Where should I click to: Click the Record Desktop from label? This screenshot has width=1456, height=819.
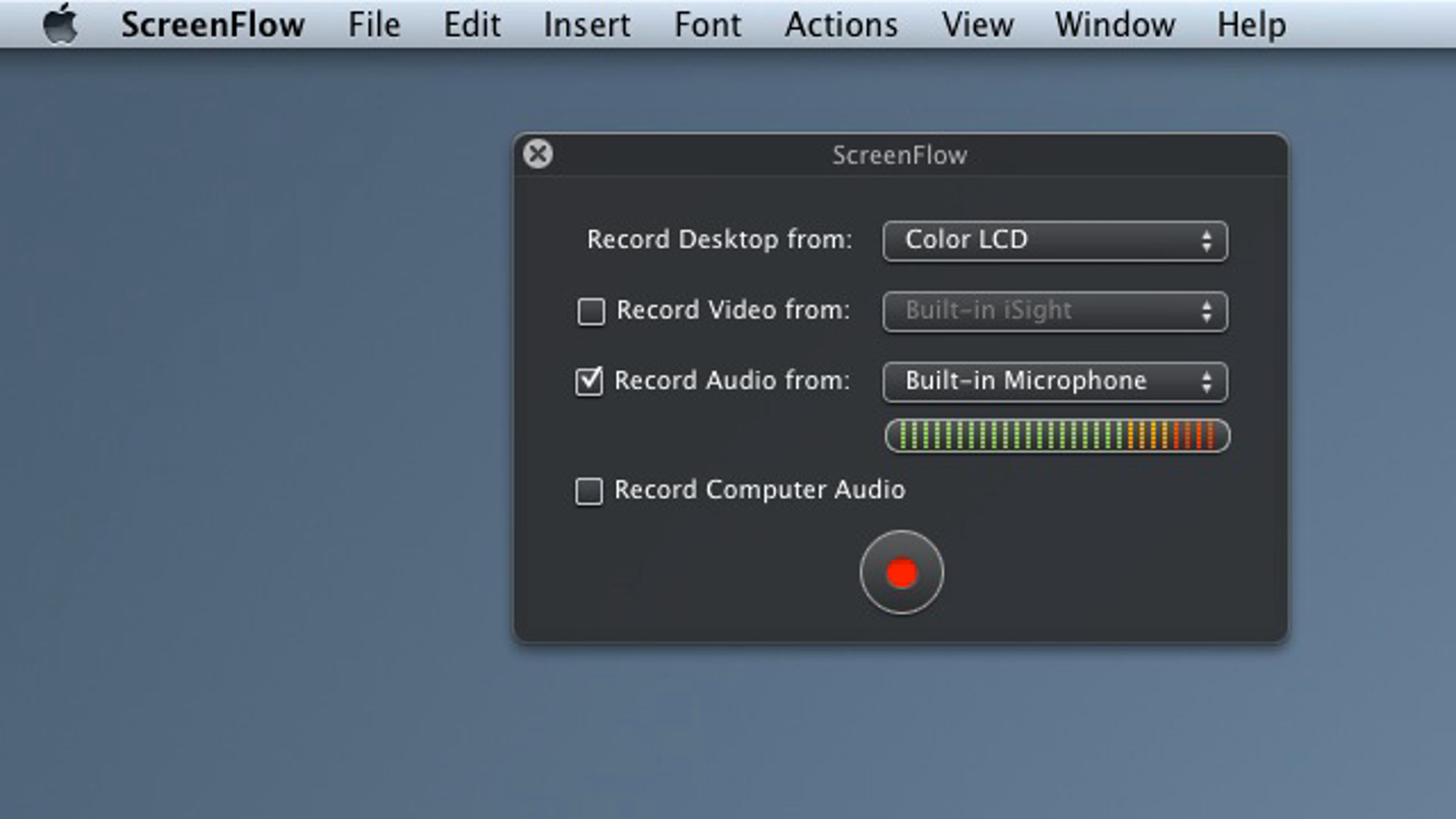[719, 239]
